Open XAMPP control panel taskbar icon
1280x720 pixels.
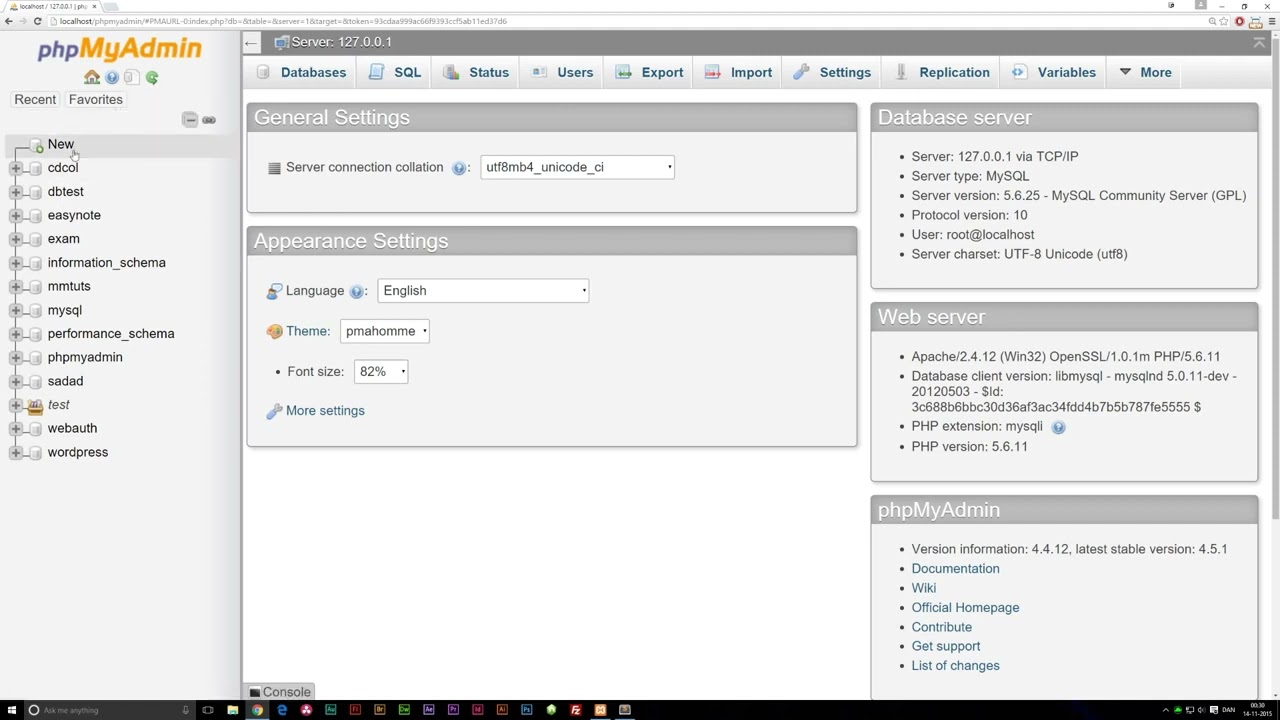pos(600,710)
